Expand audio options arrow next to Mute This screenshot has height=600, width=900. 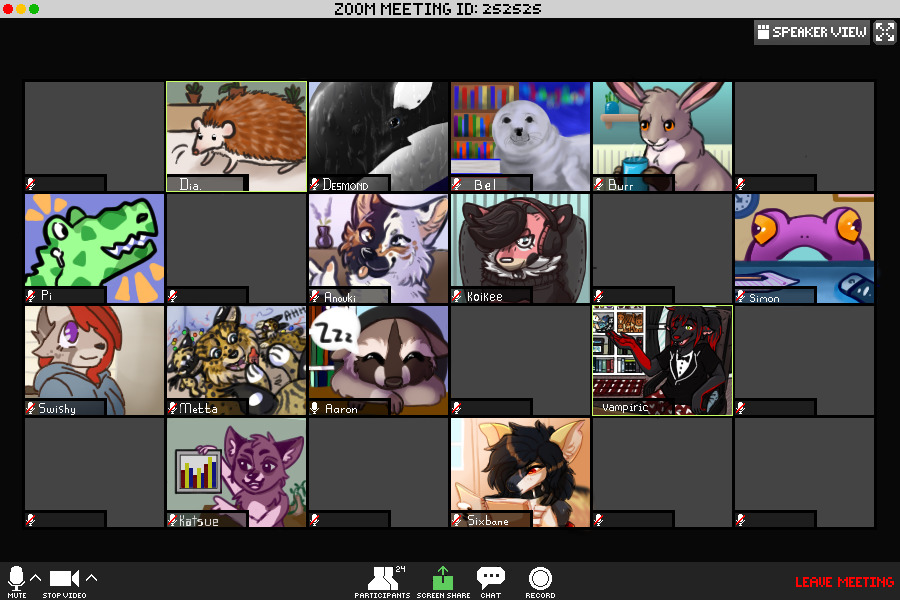[36, 578]
